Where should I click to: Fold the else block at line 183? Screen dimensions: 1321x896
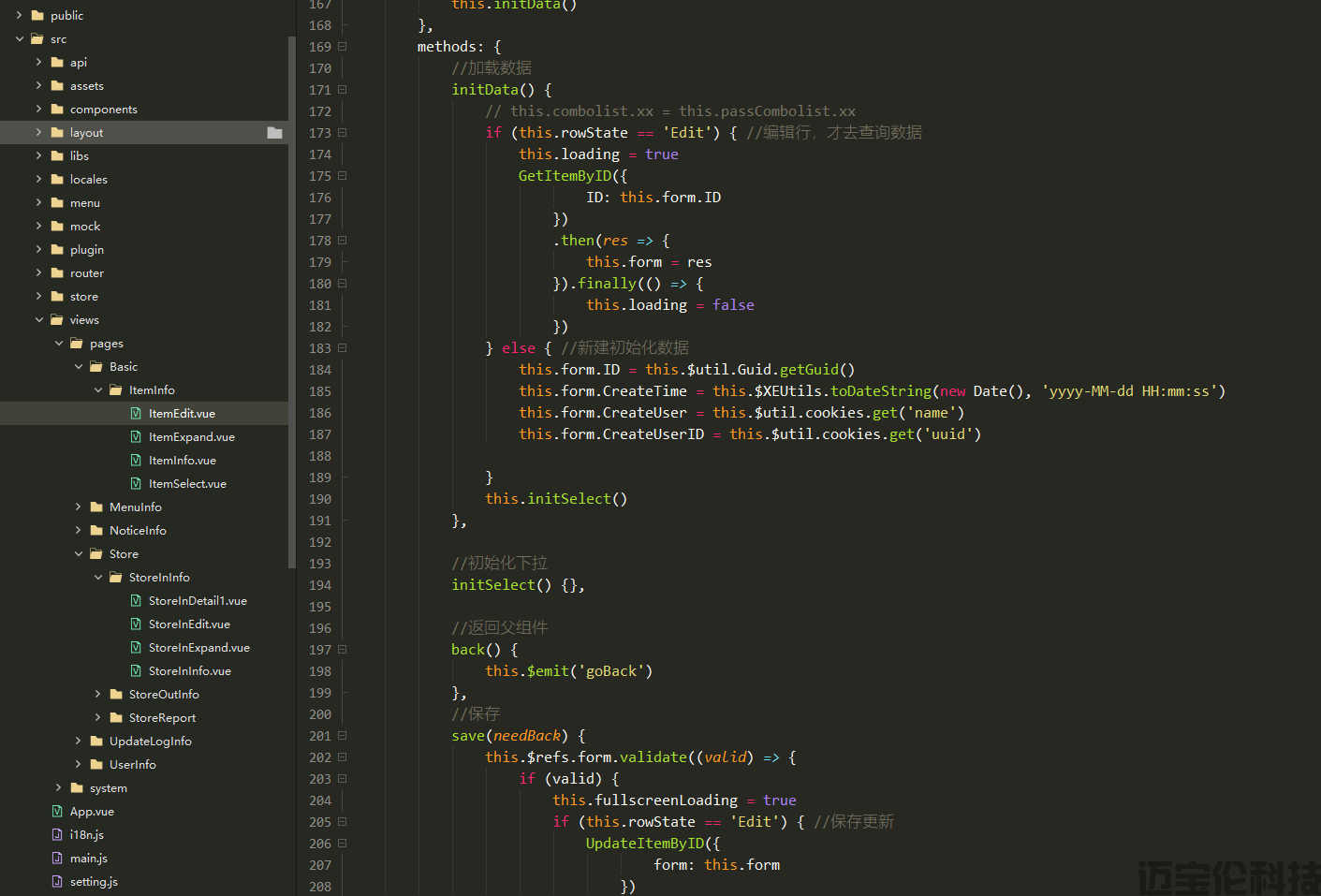point(343,348)
